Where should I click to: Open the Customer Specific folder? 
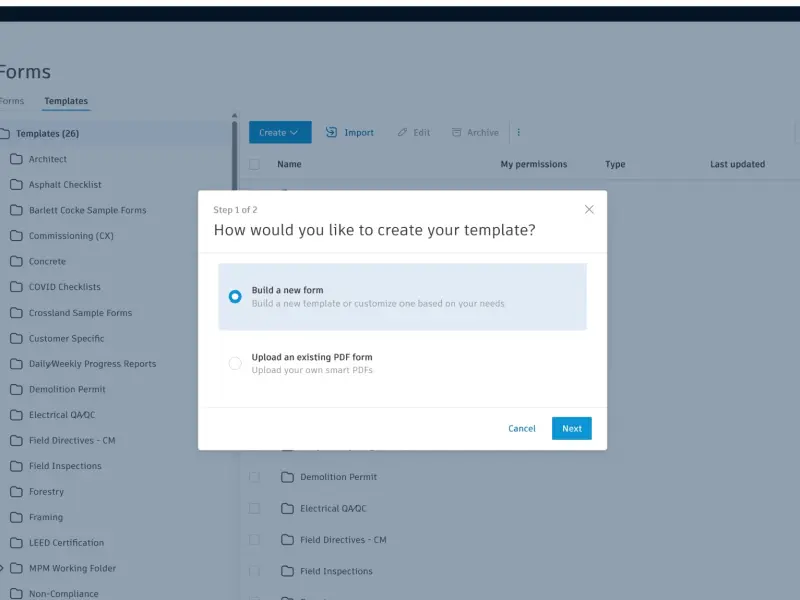point(66,338)
